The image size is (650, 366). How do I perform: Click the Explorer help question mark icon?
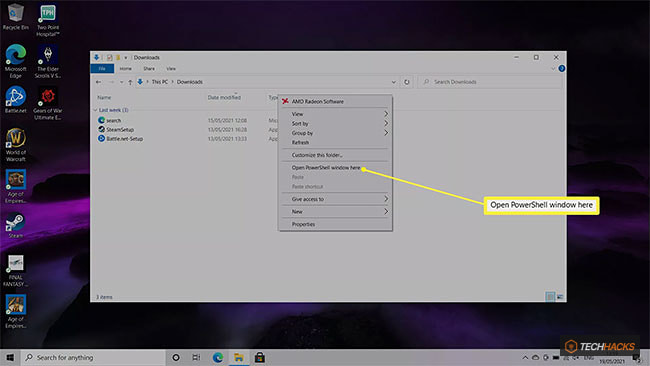(562, 68)
